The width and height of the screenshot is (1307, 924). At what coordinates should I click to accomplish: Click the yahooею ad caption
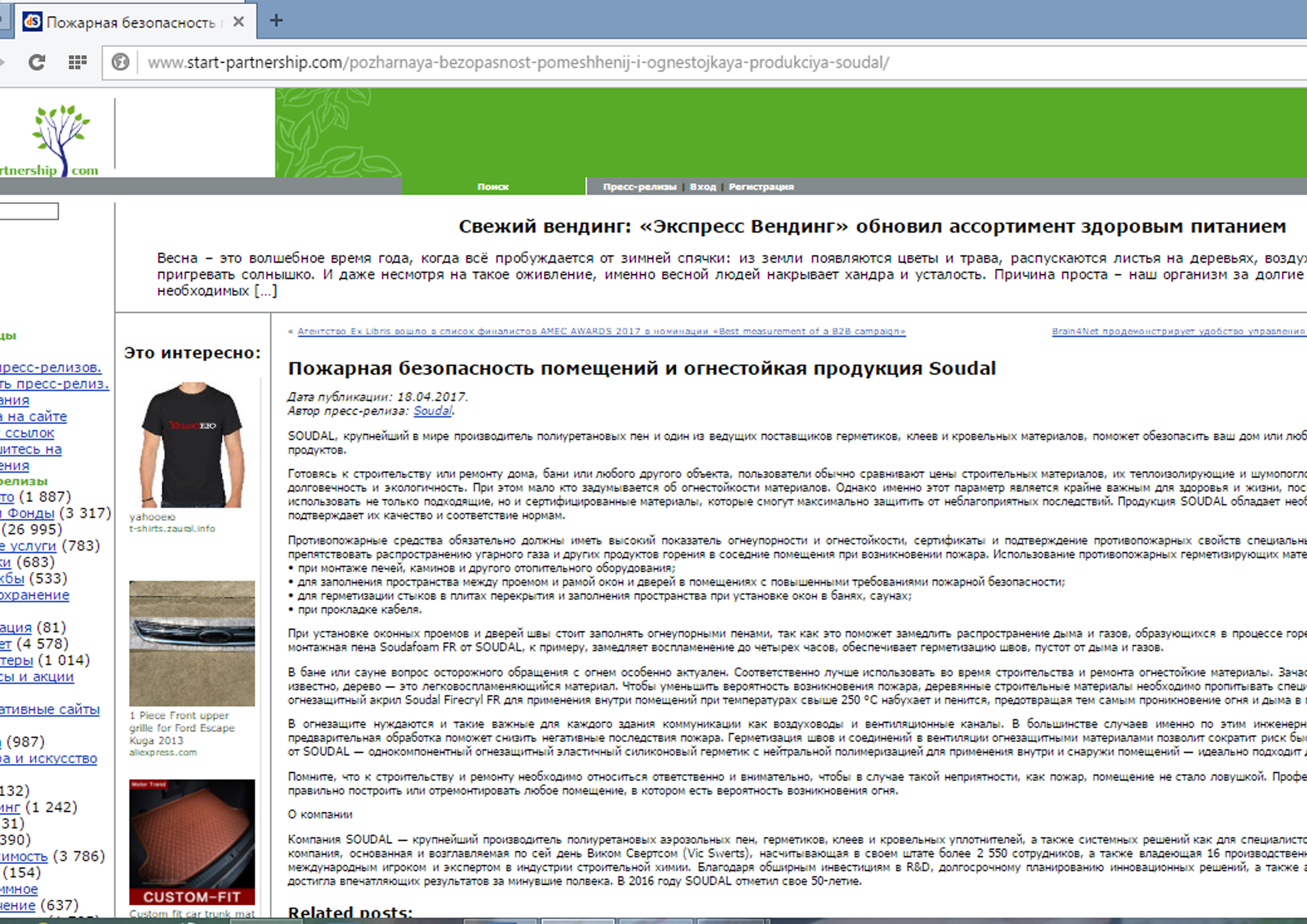click(x=152, y=517)
